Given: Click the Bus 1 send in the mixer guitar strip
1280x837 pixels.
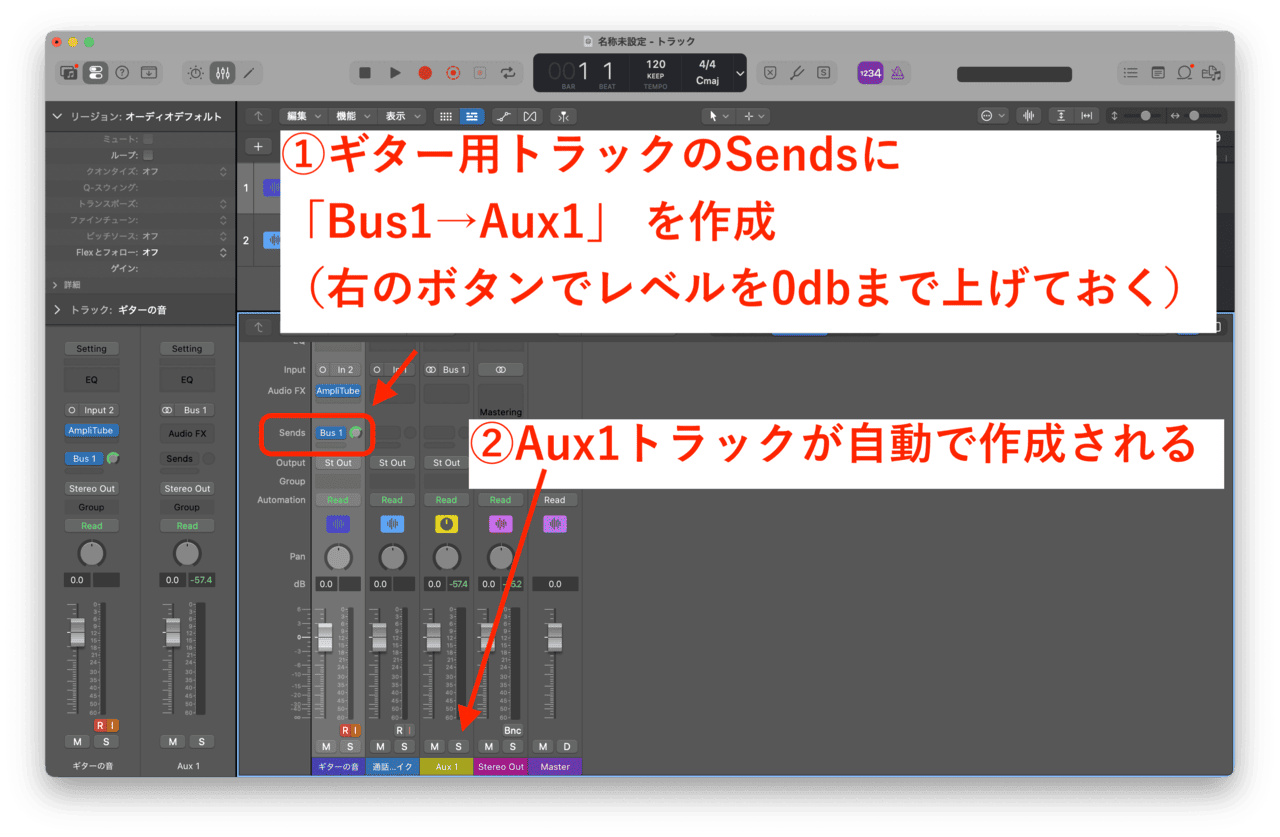Looking at the screenshot, I should pyautogui.click(x=330, y=433).
